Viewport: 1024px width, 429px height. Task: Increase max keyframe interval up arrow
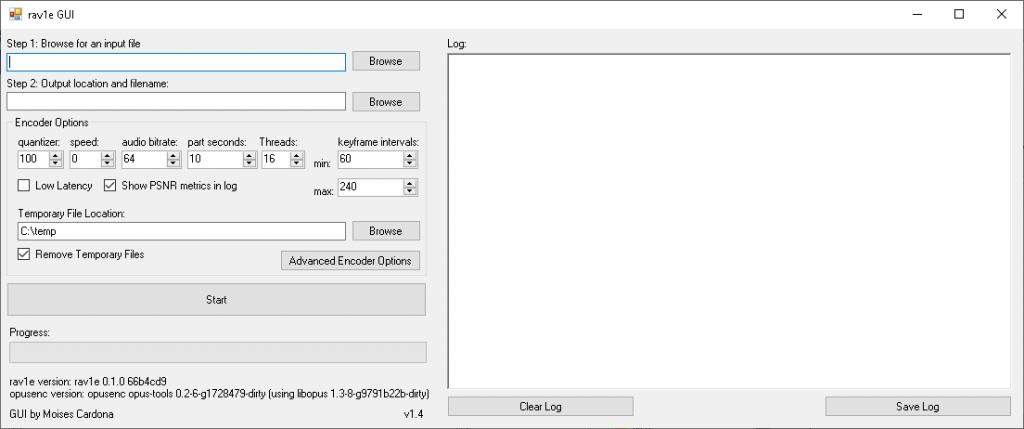409,183
